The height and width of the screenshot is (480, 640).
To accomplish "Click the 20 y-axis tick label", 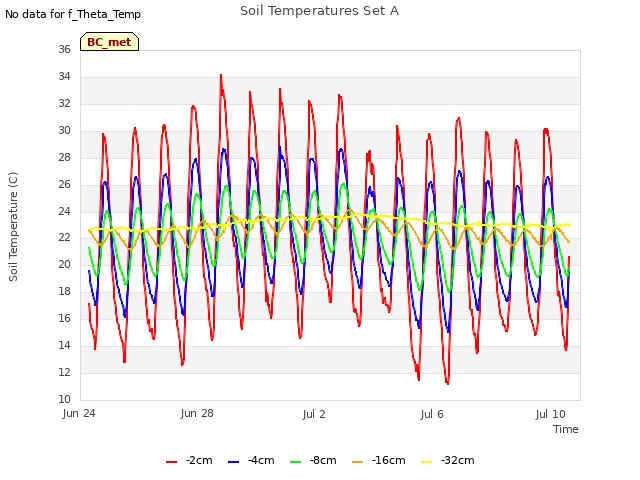I will point(64,264).
